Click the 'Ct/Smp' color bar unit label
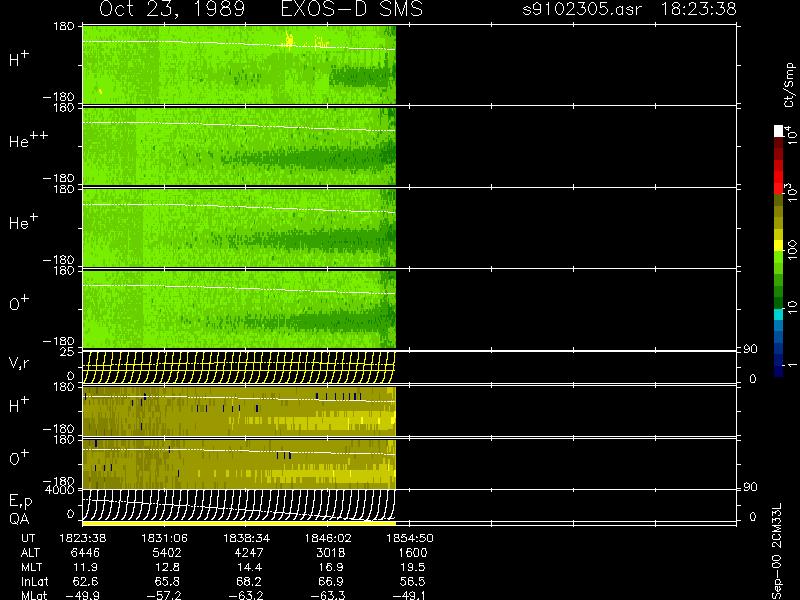The height and width of the screenshot is (600, 800). point(789,85)
